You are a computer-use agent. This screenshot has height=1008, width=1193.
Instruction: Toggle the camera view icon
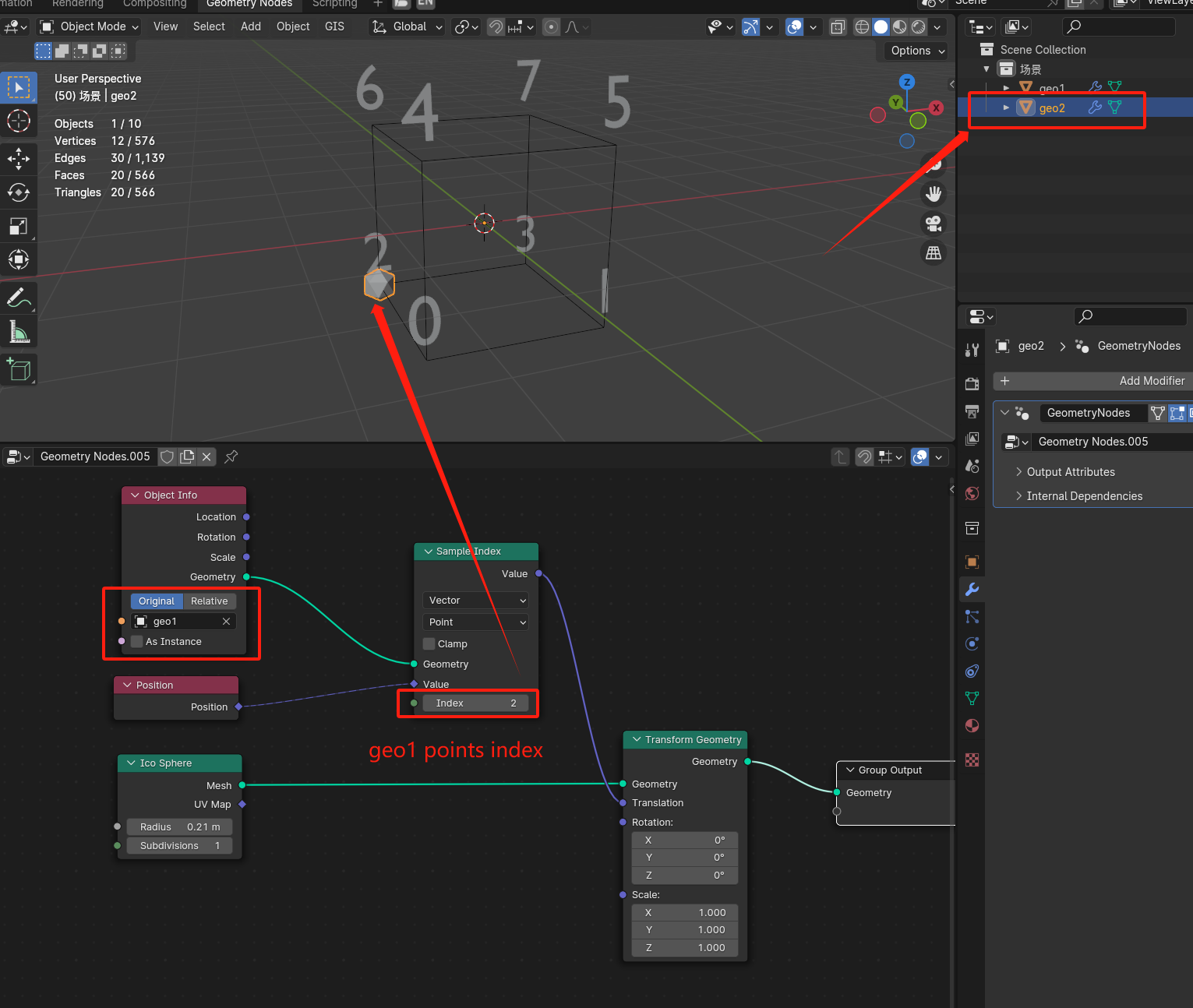pyautogui.click(x=934, y=224)
